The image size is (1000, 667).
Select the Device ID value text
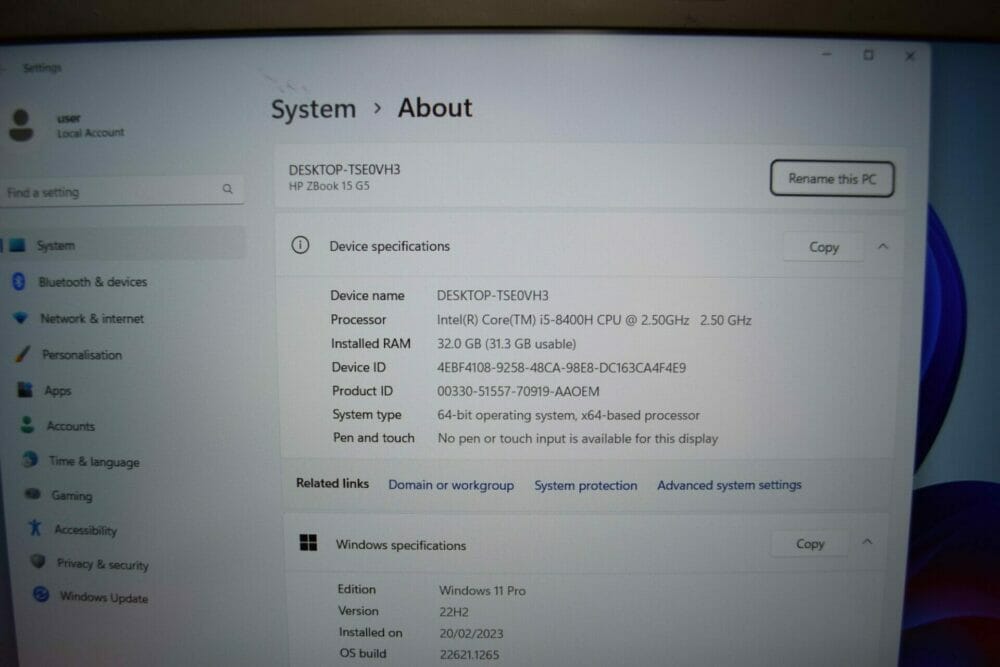coord(561,367)
